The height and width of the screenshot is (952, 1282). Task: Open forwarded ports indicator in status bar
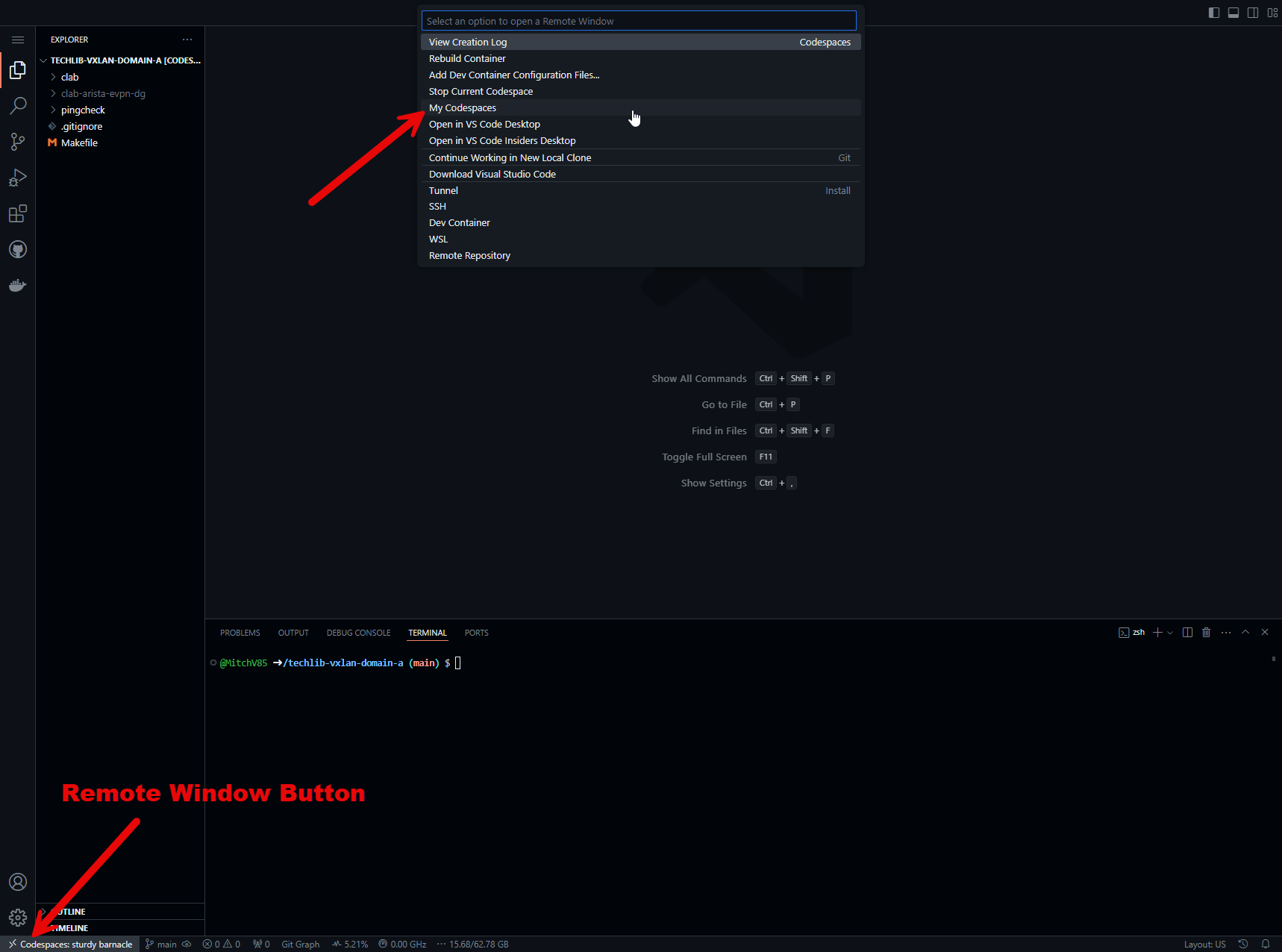click(x=261, y=945)
